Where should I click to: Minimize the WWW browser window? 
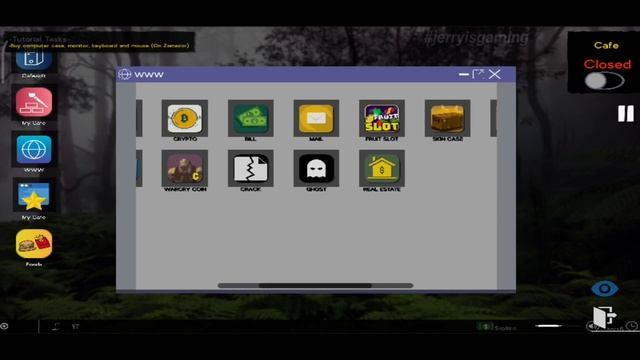point(464,74)
